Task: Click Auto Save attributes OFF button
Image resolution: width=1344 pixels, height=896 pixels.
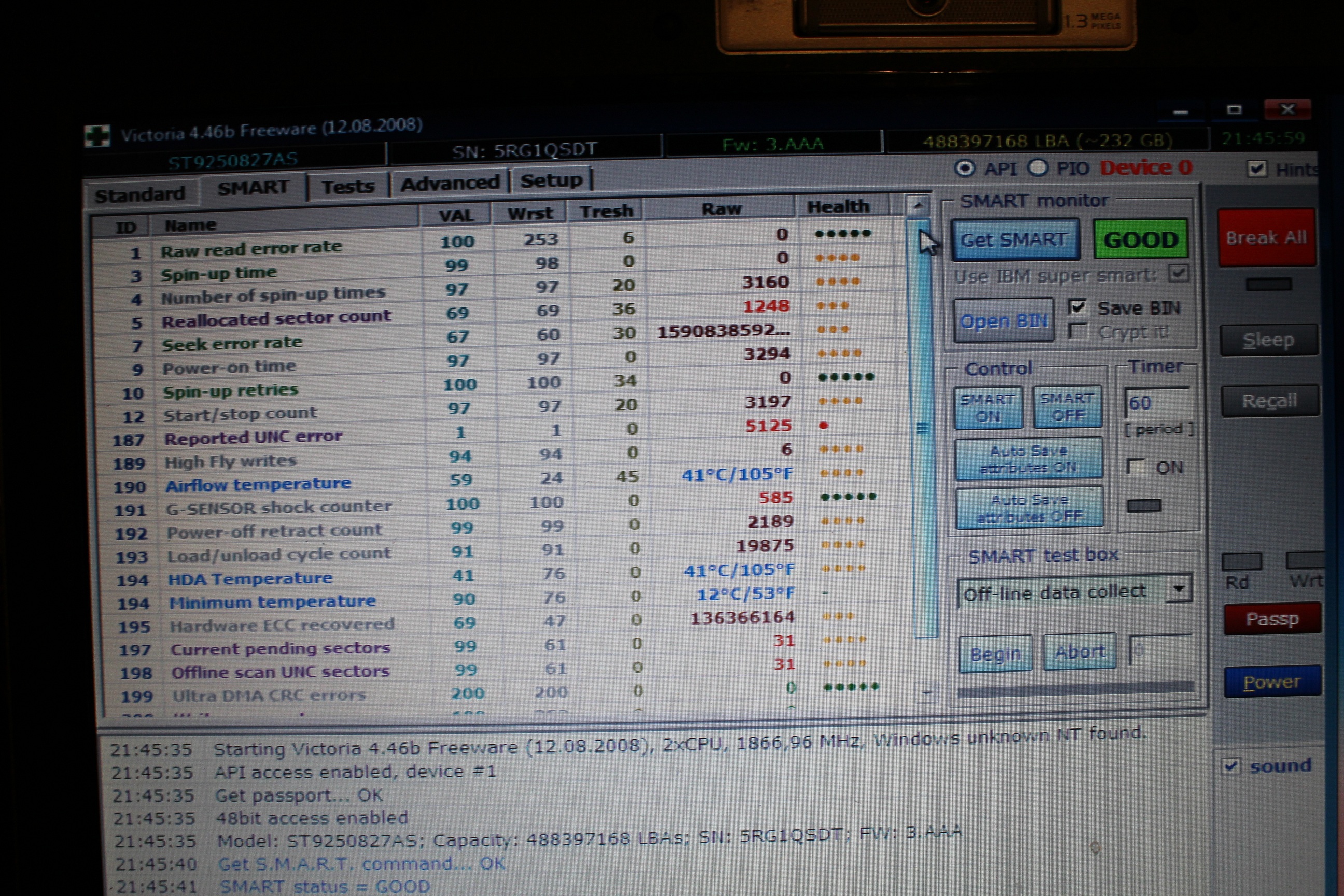Action: tap(1030, 508)
